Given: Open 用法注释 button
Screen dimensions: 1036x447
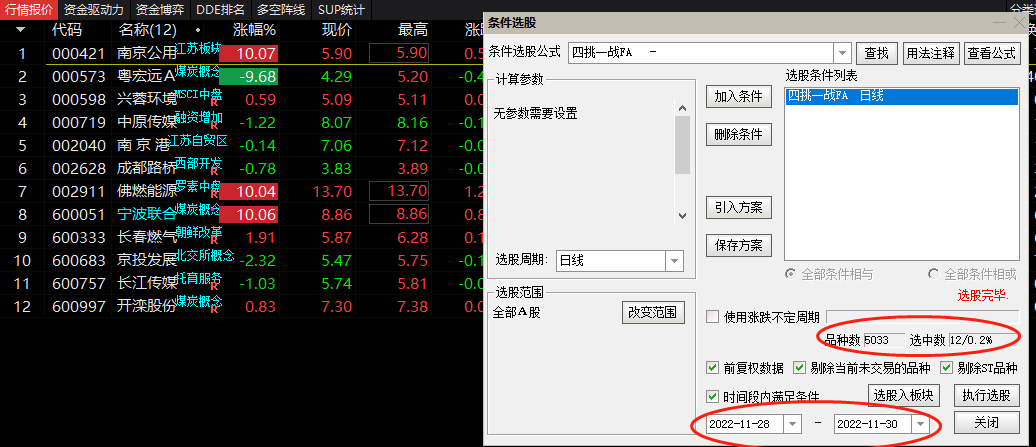Looking at the screenshot, I should coord(931,53).
